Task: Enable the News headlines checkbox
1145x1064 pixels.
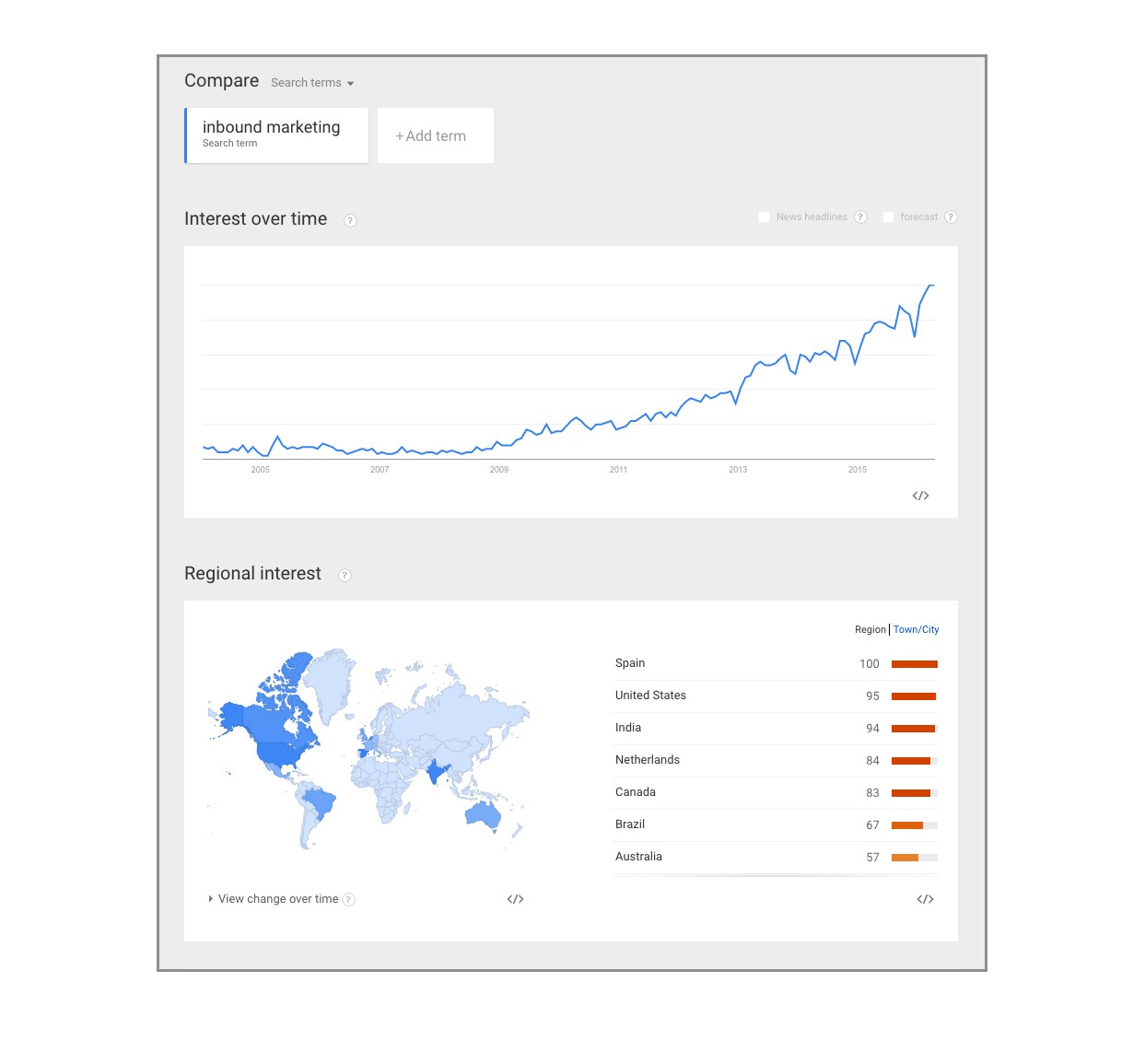Action: [764, 217]
